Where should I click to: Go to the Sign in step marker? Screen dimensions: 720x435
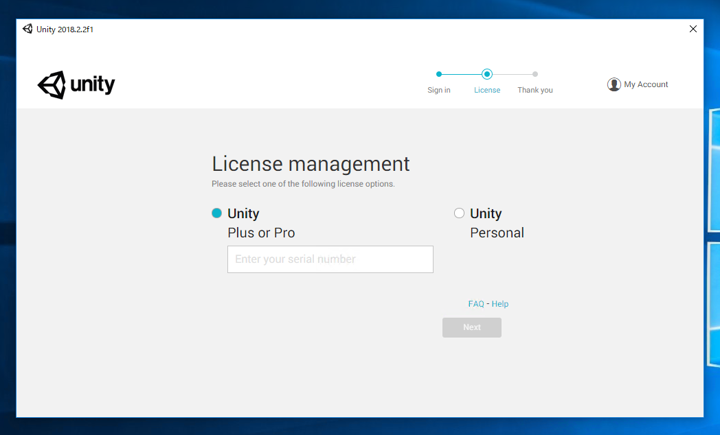[439, 74]
